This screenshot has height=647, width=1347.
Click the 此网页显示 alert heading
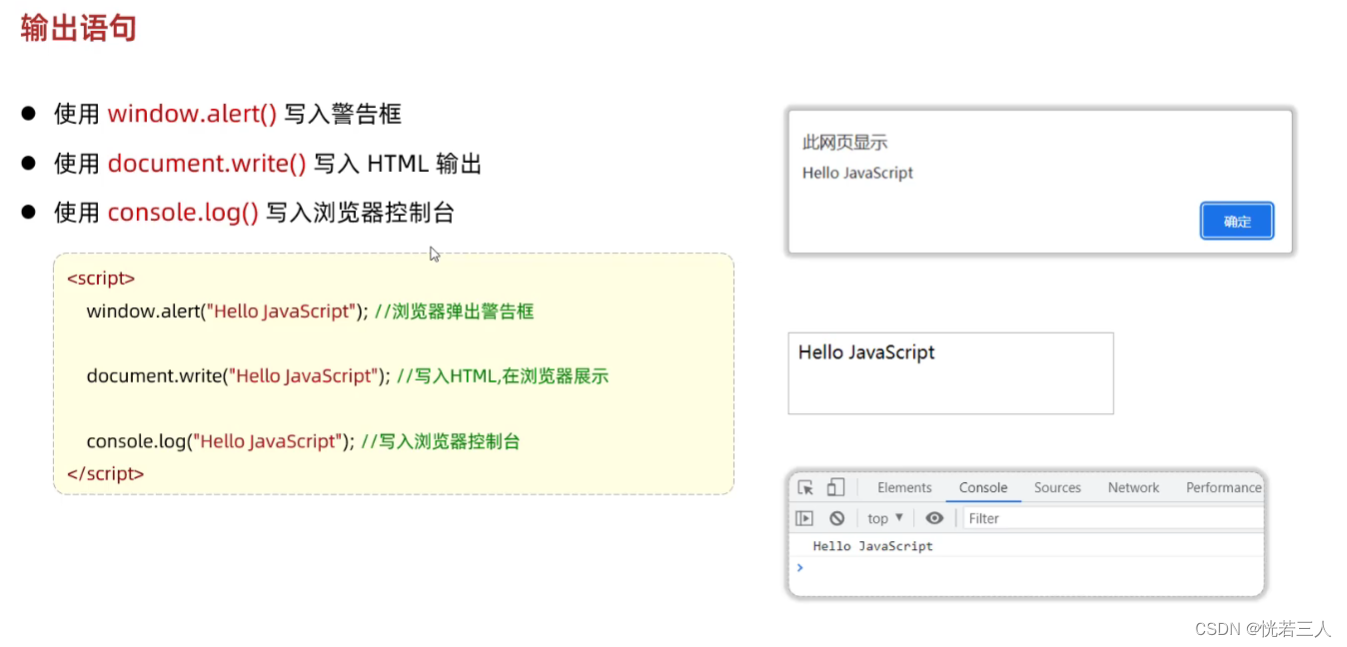(844, 143)
